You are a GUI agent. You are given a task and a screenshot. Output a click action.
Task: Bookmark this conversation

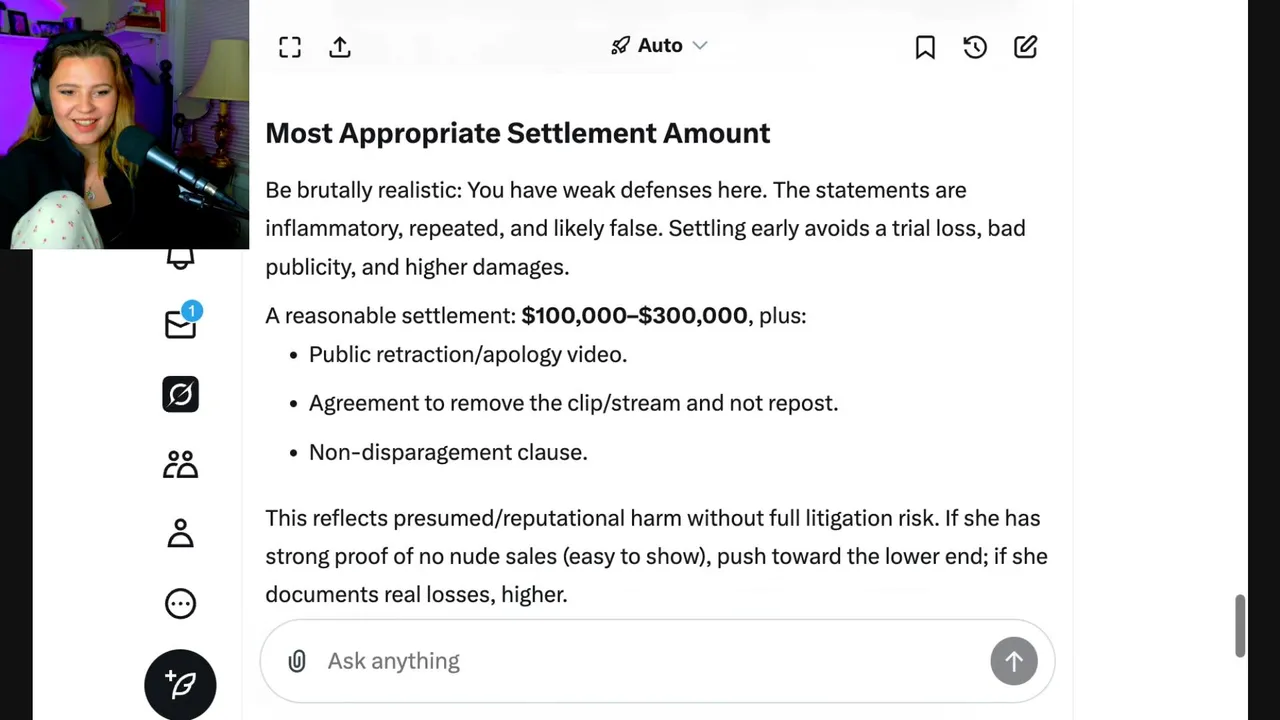click(x=925, y=47)
